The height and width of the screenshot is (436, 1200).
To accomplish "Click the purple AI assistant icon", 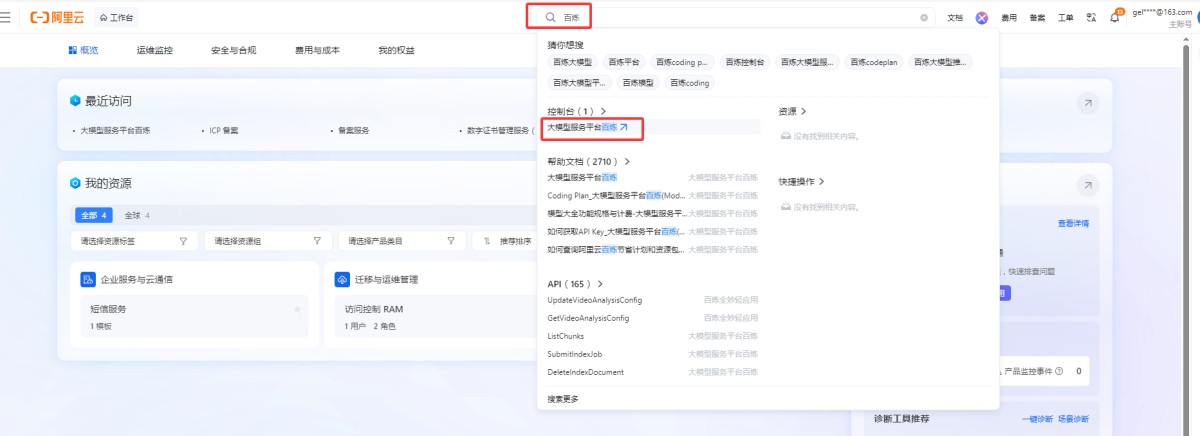I will 982,17.
